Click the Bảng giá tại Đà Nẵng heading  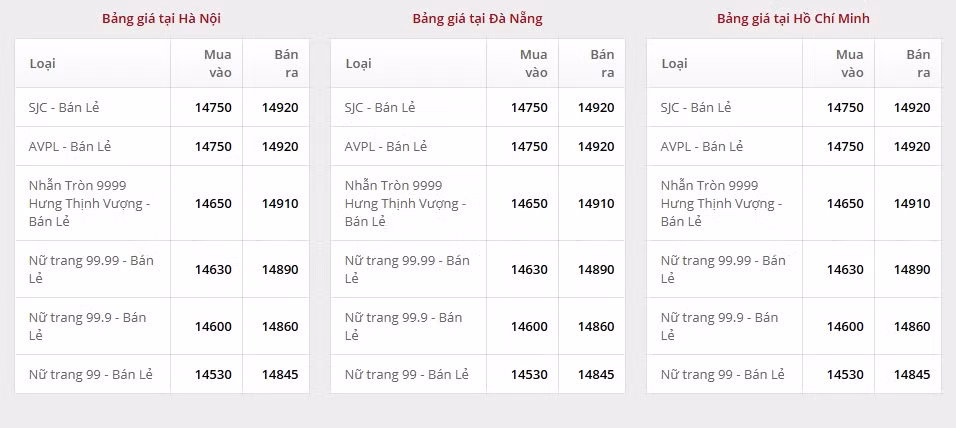[x=477, y=19]
